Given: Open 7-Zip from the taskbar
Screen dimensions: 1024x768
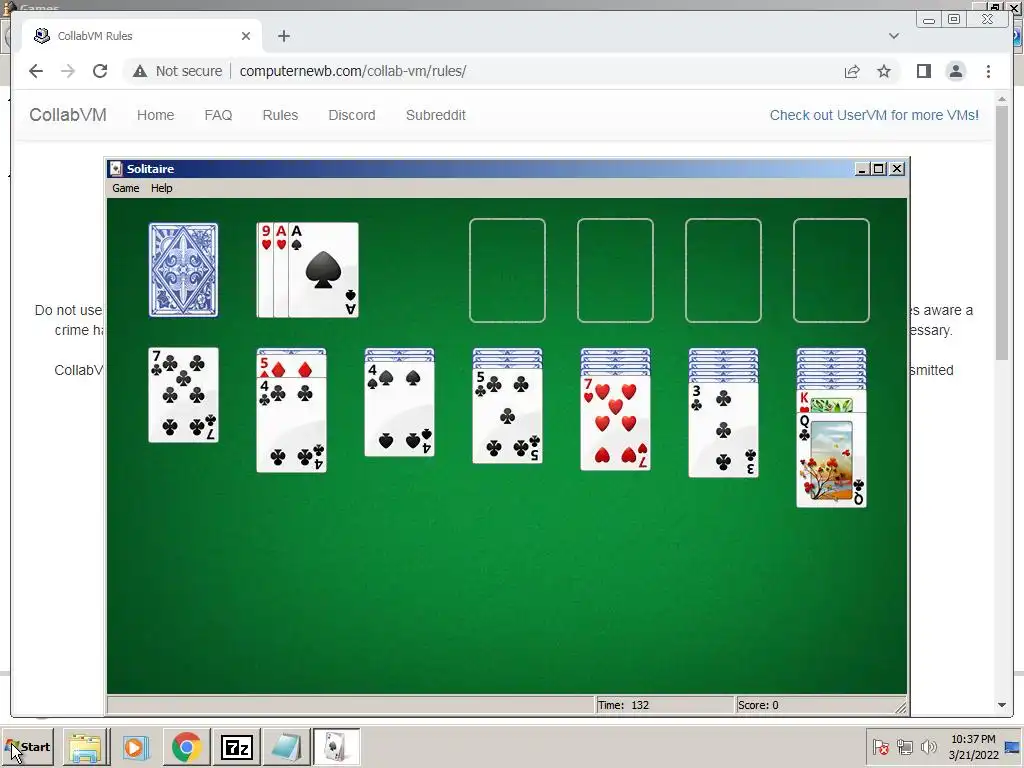Looking at the screenshot, I should (236, 747).
